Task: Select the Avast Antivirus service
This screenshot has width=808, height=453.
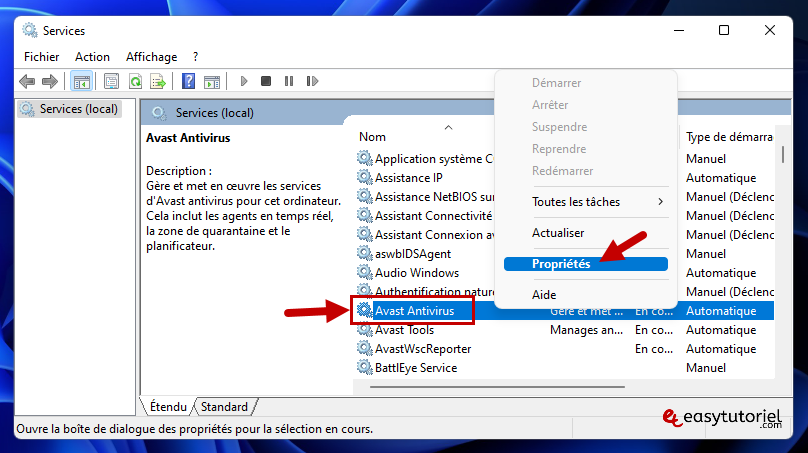Action: click(x=414, y=311)
